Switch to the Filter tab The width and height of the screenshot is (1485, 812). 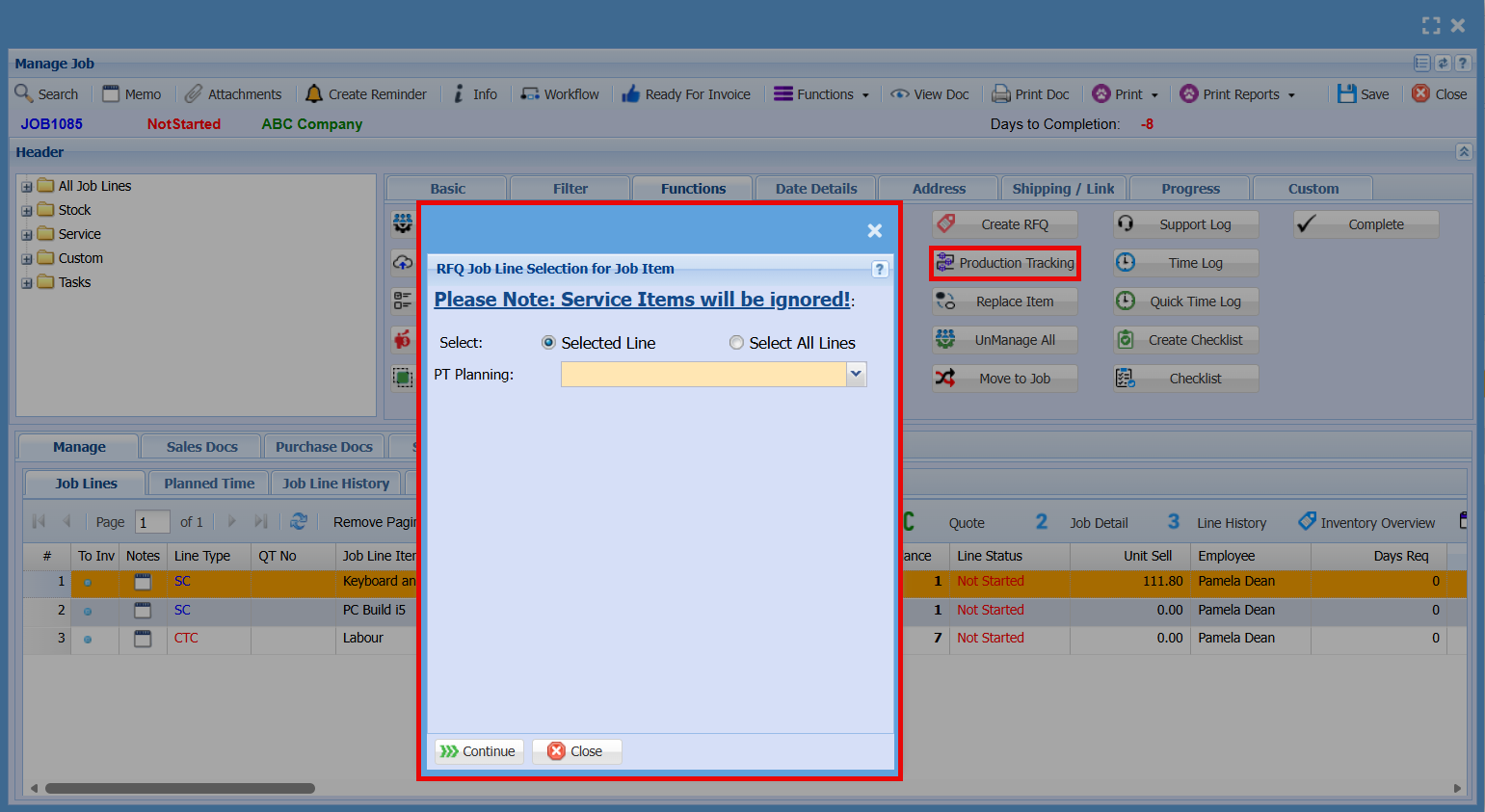570,189
